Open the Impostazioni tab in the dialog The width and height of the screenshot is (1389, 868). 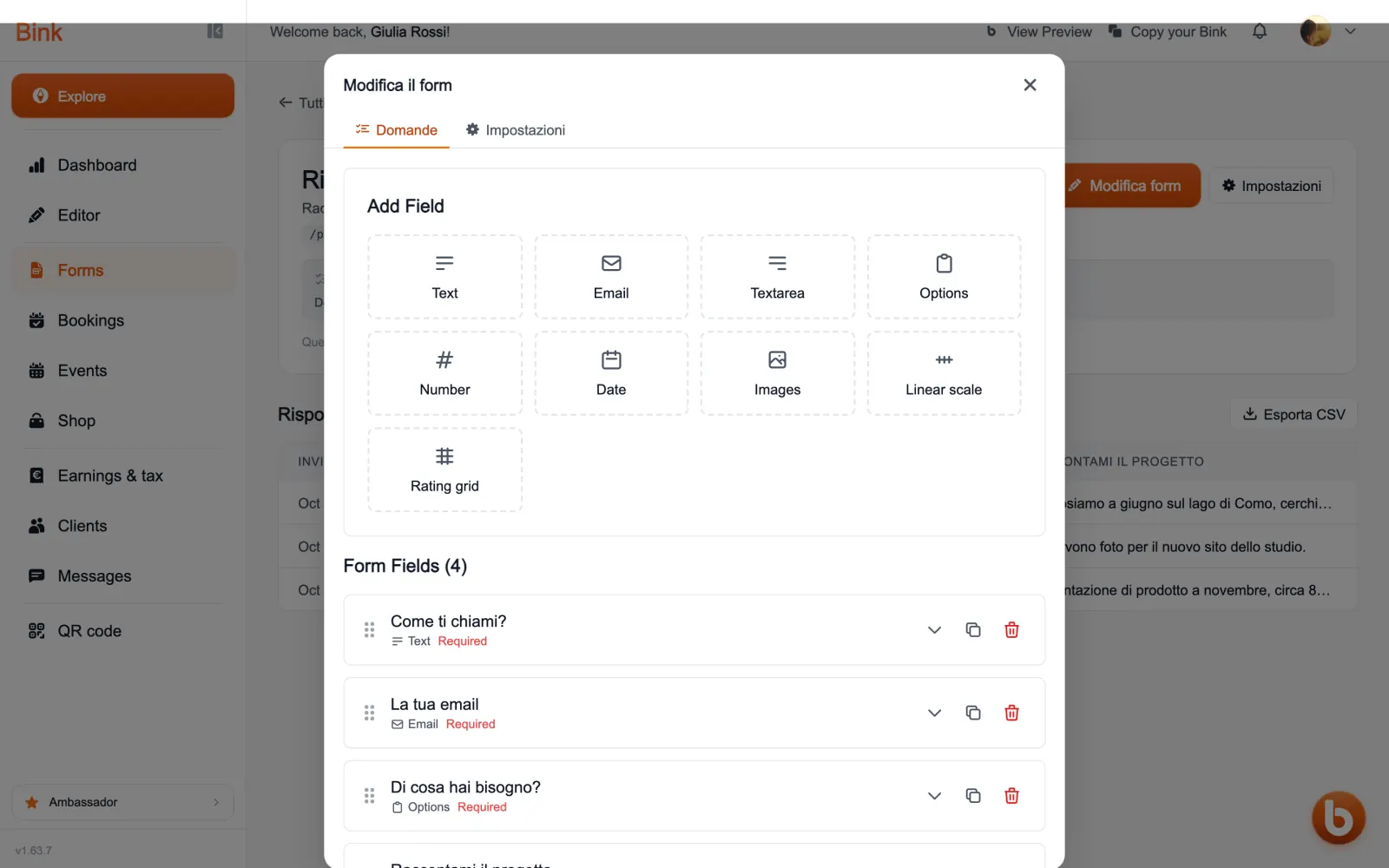click(516, 130)
